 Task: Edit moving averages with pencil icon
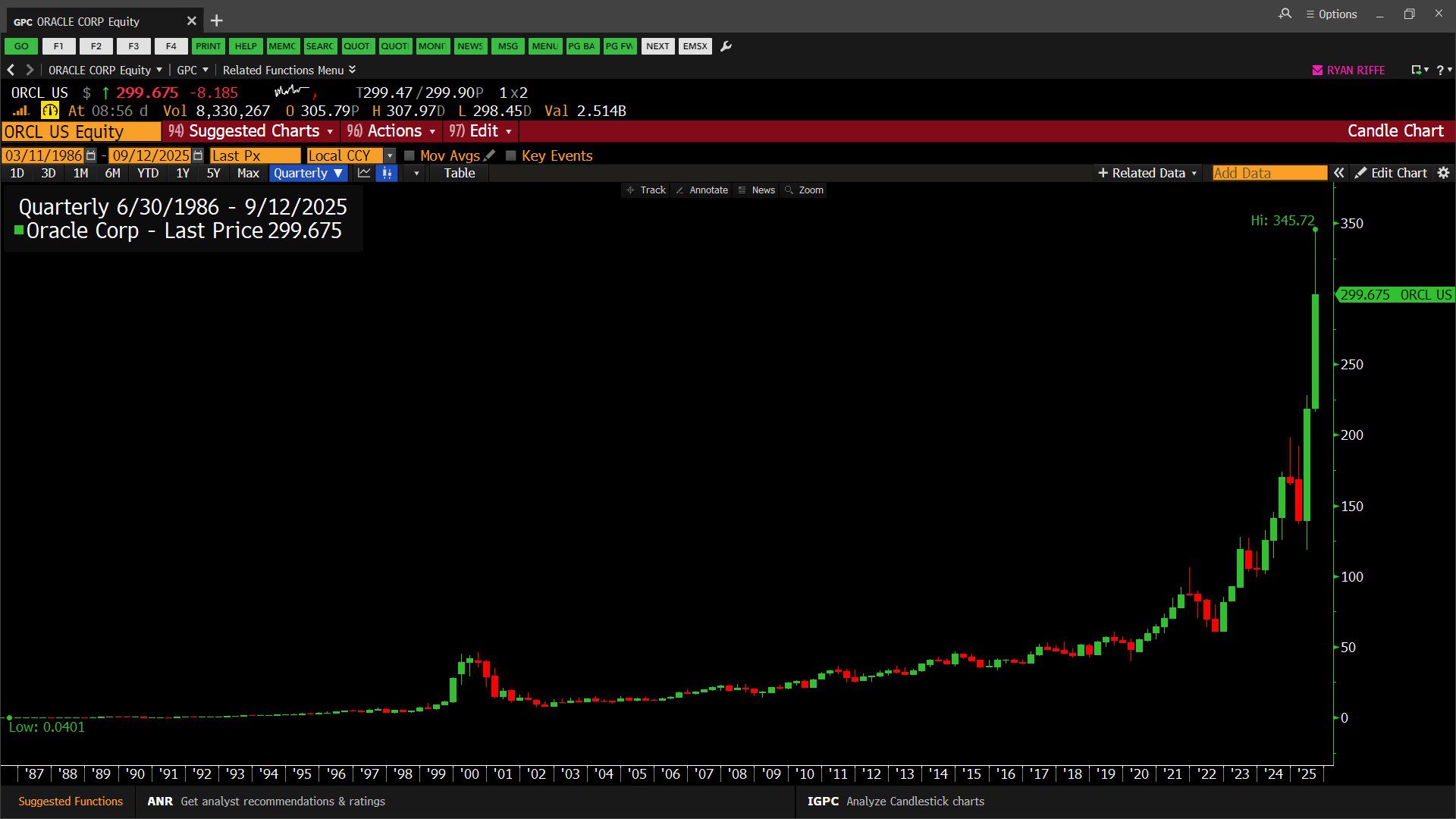490,155
